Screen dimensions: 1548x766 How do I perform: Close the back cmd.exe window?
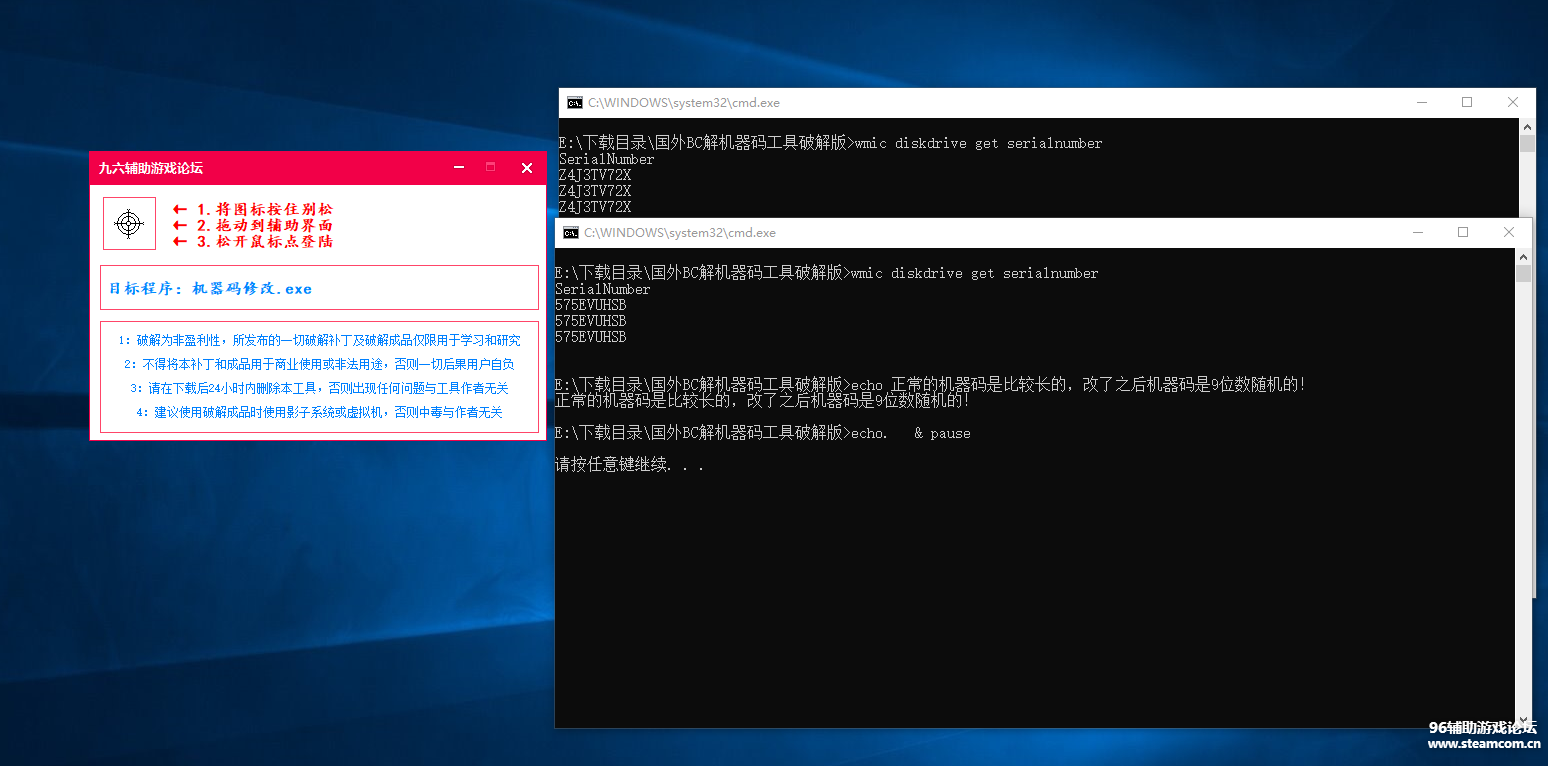[1513, 103]
